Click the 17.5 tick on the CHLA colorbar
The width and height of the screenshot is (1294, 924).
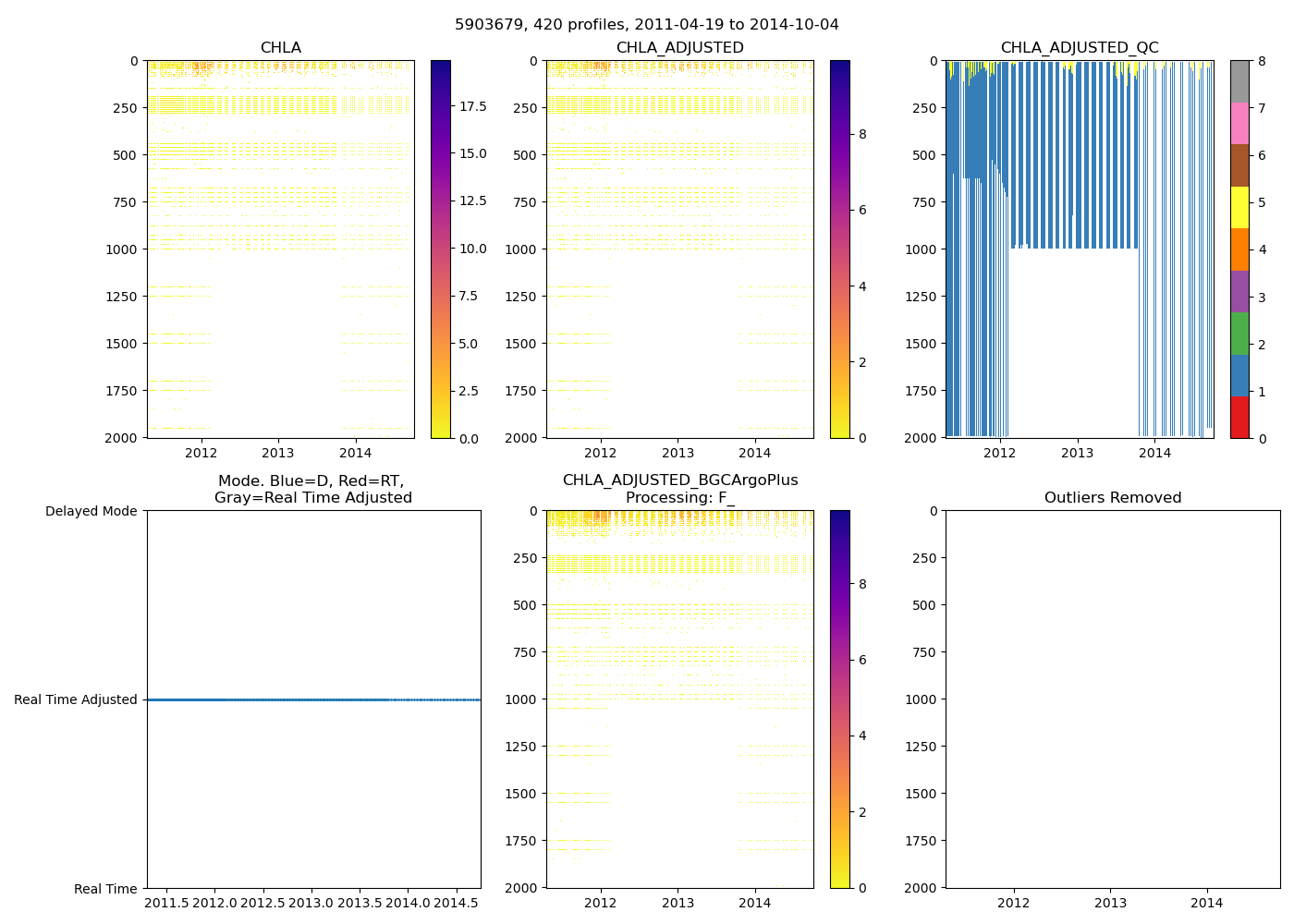[x=473, y=107]
